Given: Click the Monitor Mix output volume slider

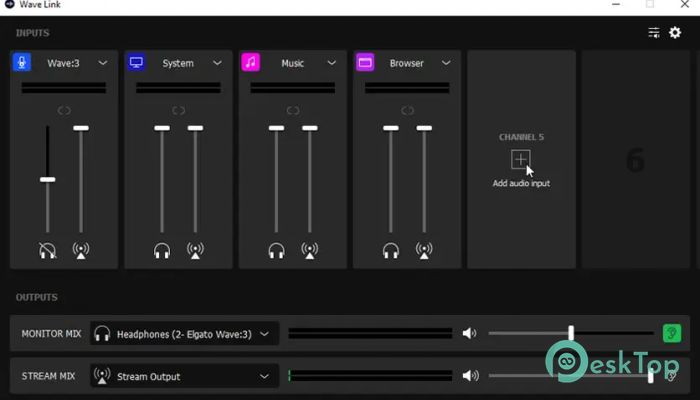Looking at the screenshot, I should coord(571,333).
